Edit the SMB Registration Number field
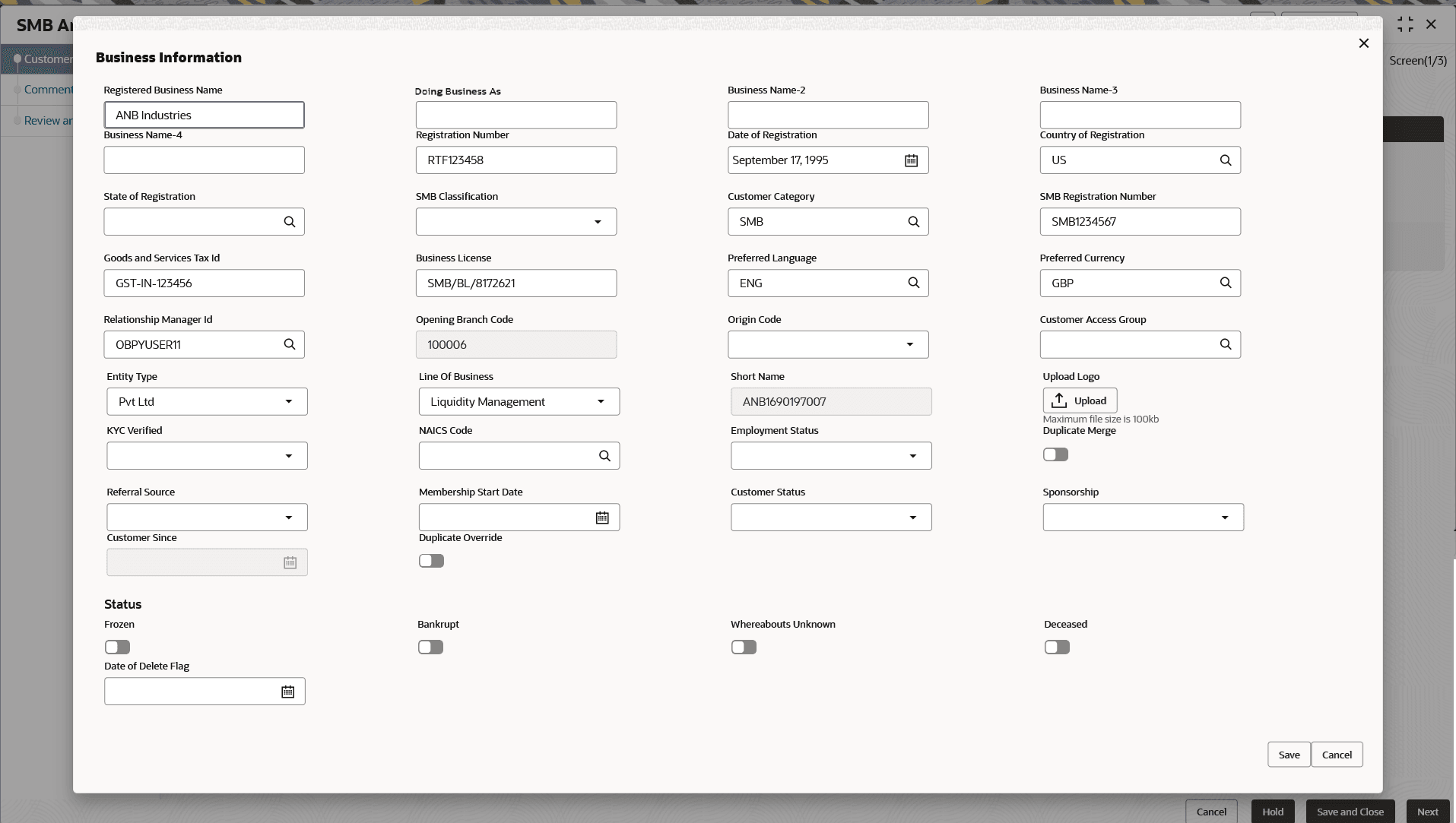1456x823 pixels. point(1140,222)
